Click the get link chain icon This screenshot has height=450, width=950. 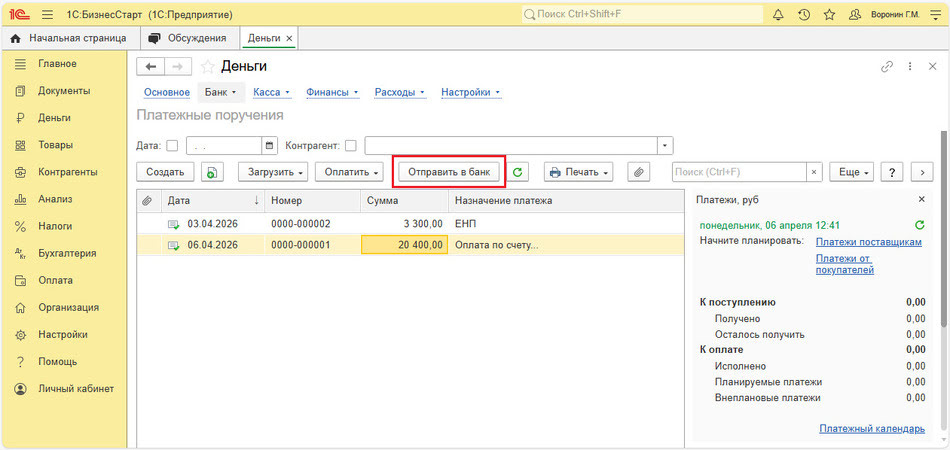(x=887, y=67)
